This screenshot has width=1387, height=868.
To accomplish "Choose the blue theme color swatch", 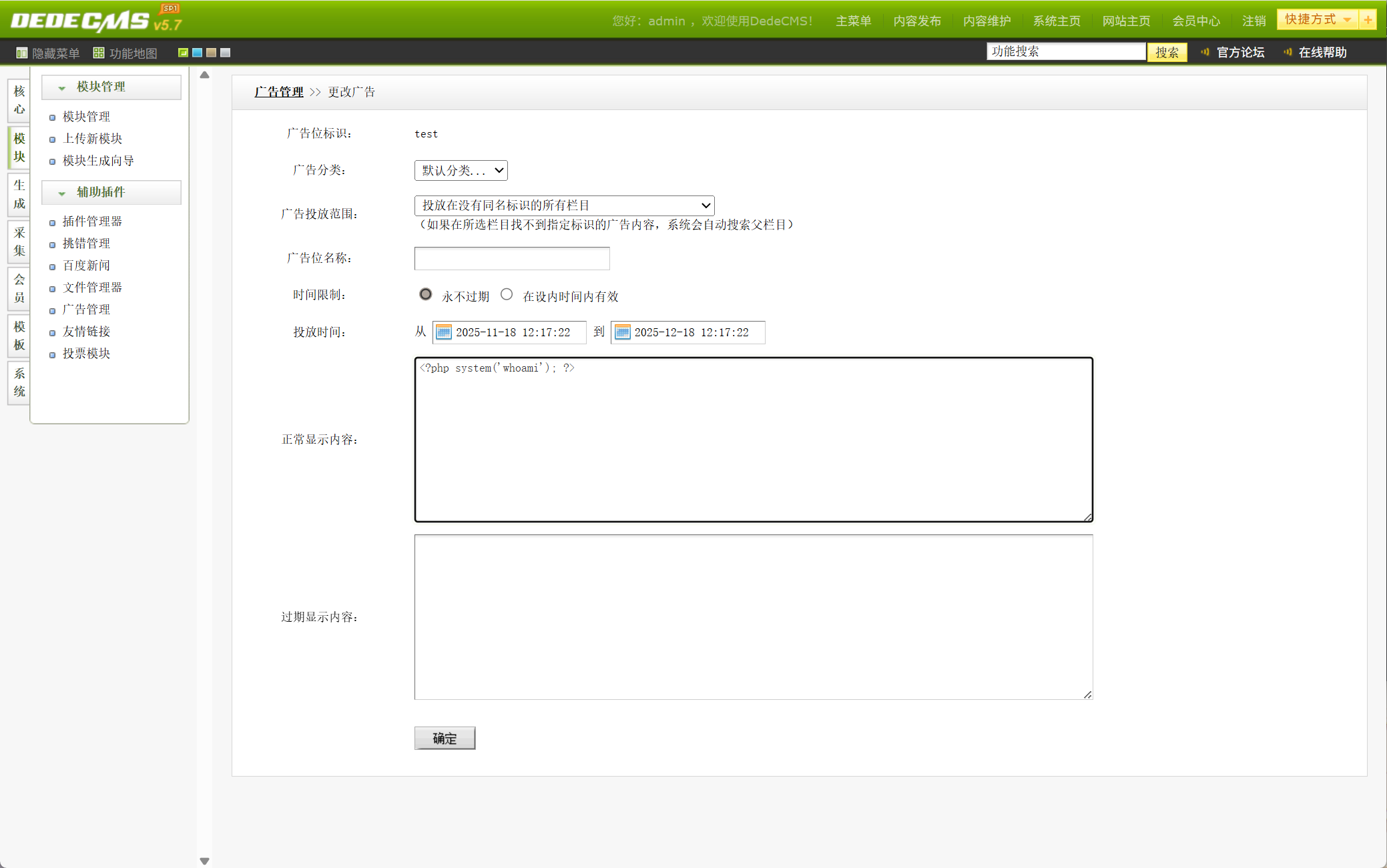I will click(198, 53).
